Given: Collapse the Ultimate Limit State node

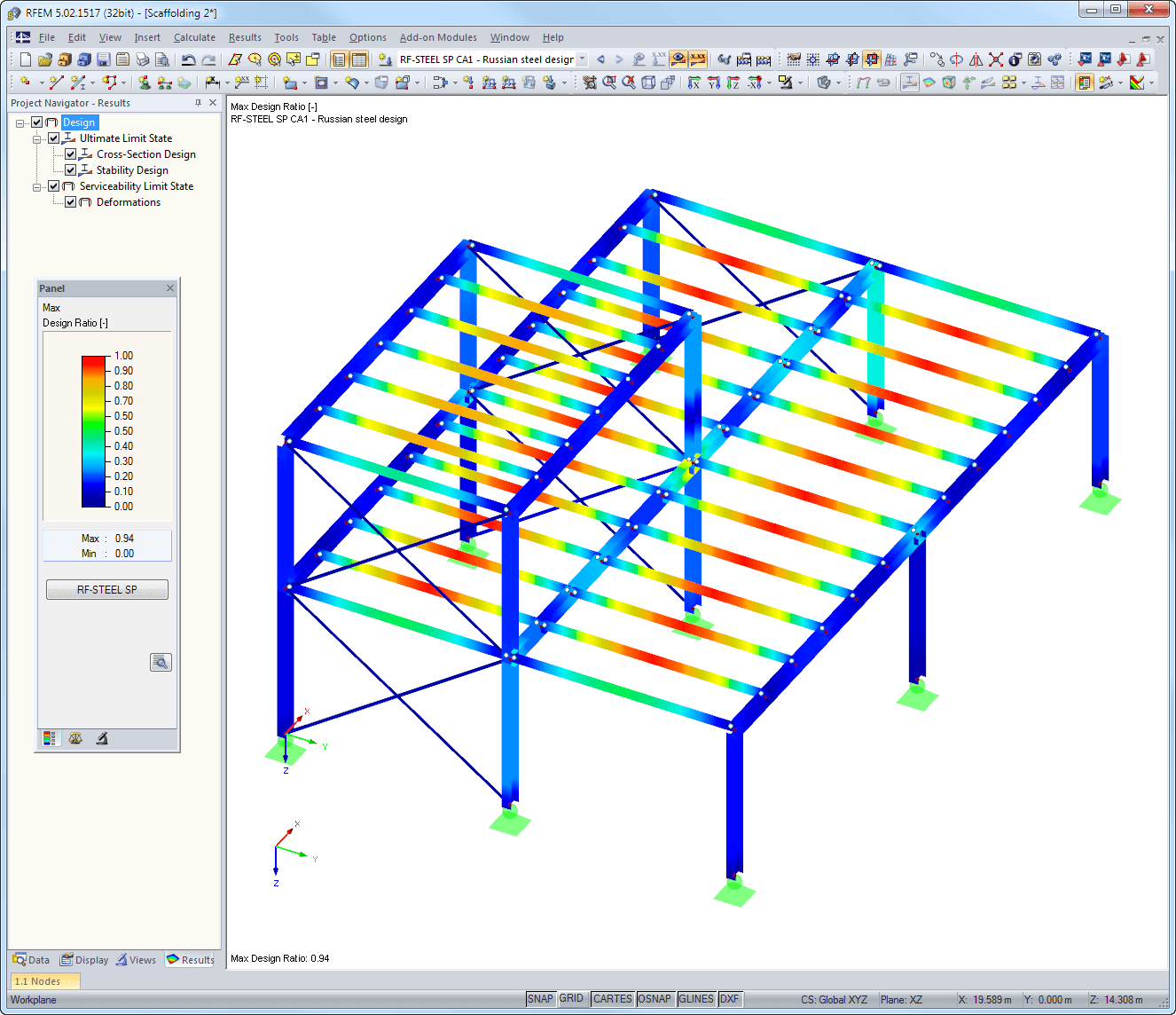Looking at the screenshot, I should tap(37, 138).
